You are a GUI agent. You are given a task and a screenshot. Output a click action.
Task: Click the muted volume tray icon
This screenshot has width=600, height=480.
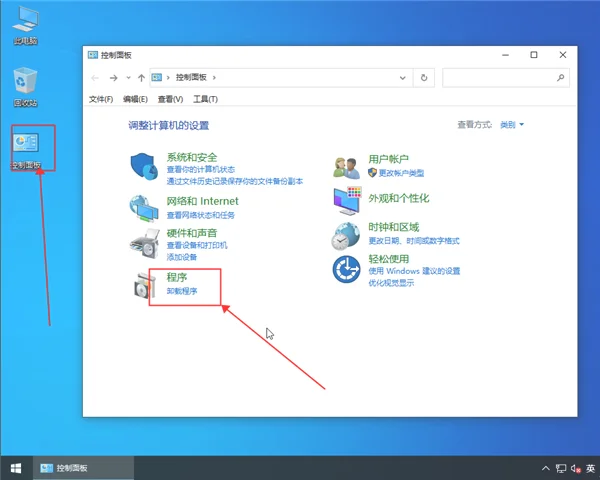coord(576,468)
